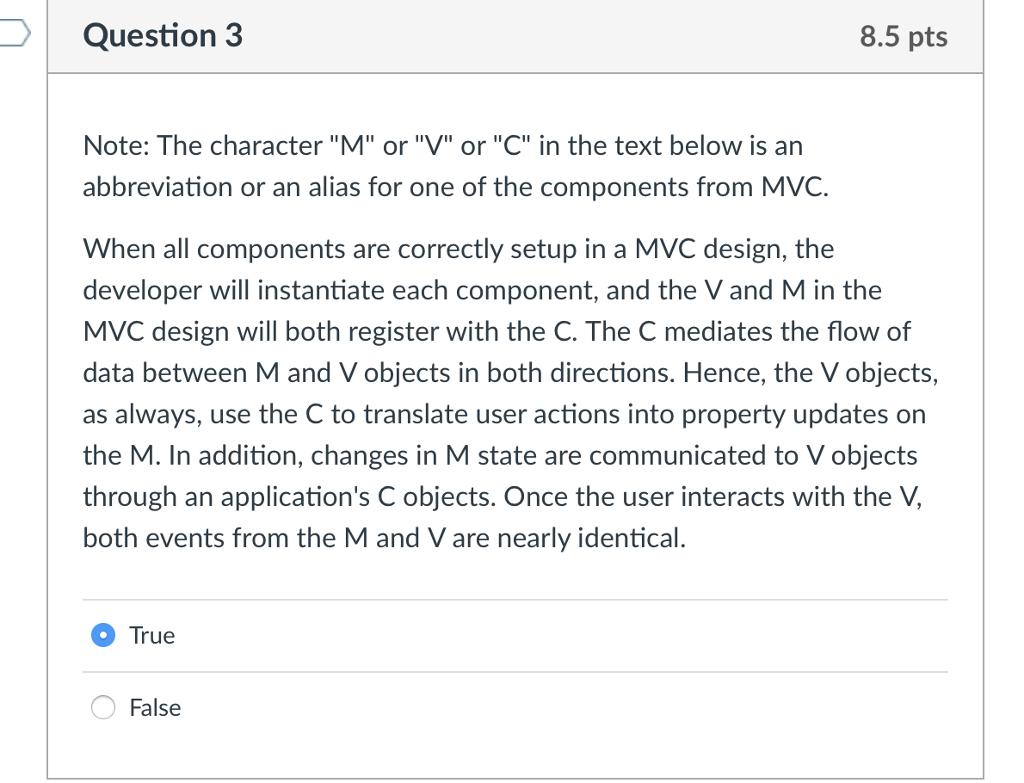Click the True answer row
The width and height of the screenshot is (1024, 783).
point(400,635)
